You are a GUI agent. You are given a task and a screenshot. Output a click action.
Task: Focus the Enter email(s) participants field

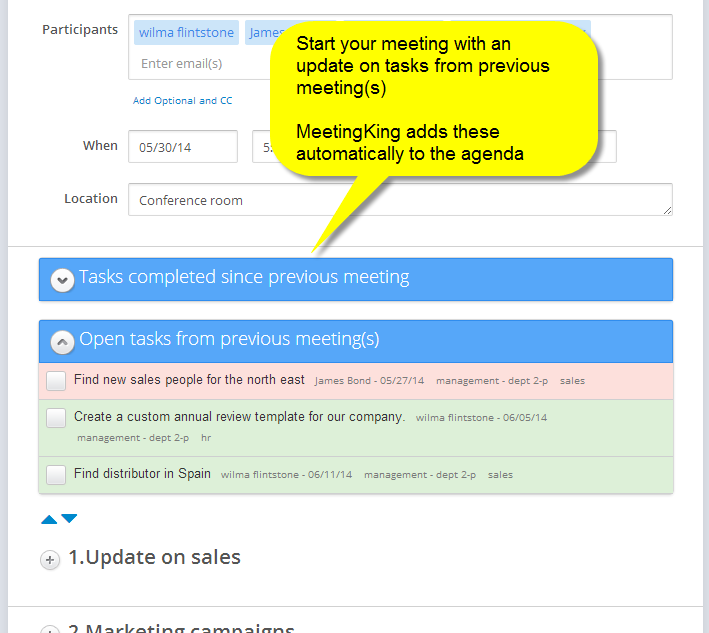[182, 64]
